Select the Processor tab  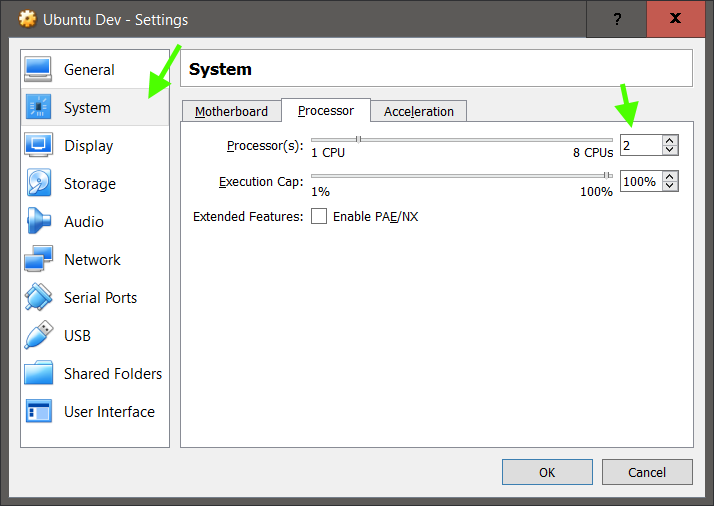click(326, 110)
